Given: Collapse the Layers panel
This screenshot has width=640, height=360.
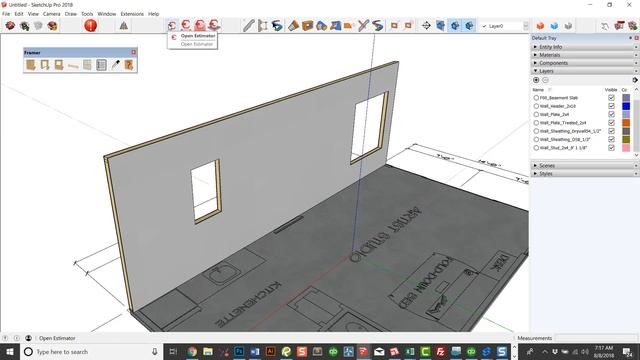Looking at the screenshot, I should (x=584, y=71).
